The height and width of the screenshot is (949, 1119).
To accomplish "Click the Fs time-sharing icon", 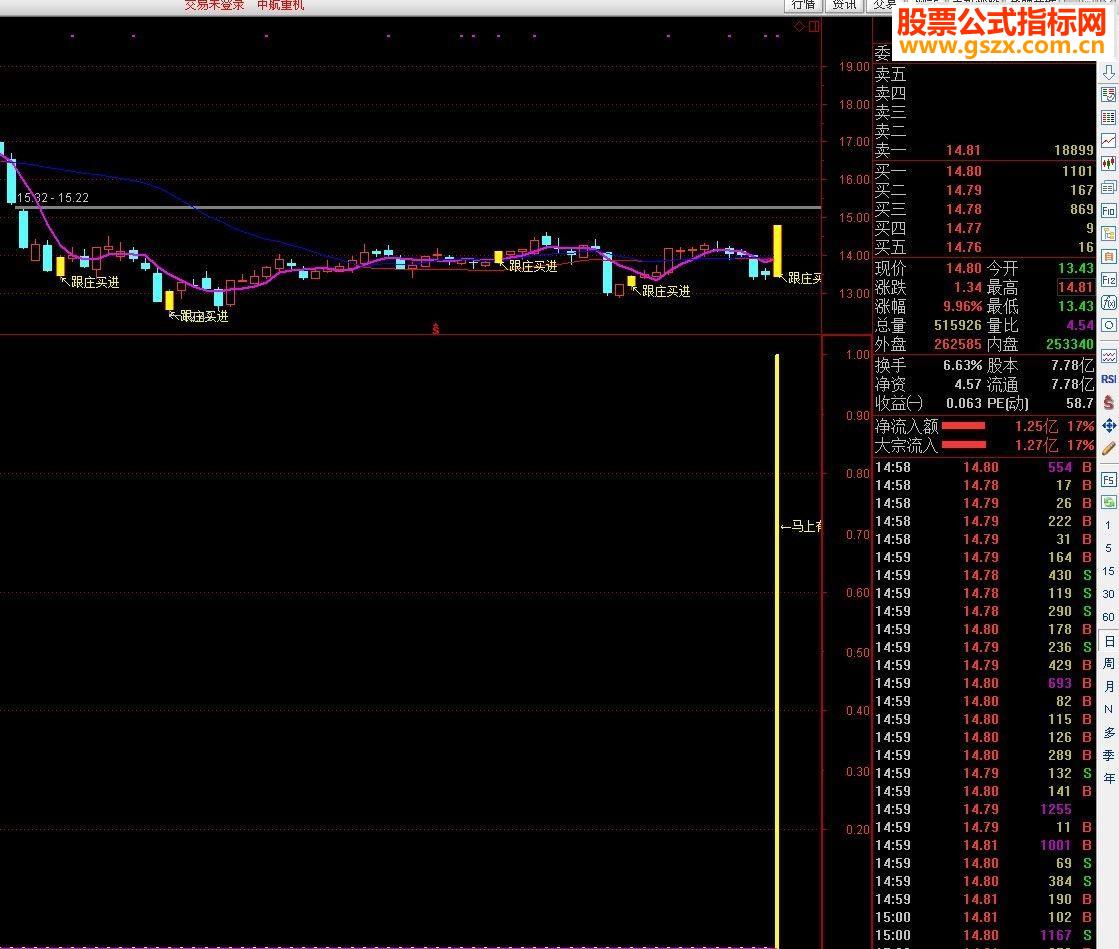I will click(x=1108, y=479).
